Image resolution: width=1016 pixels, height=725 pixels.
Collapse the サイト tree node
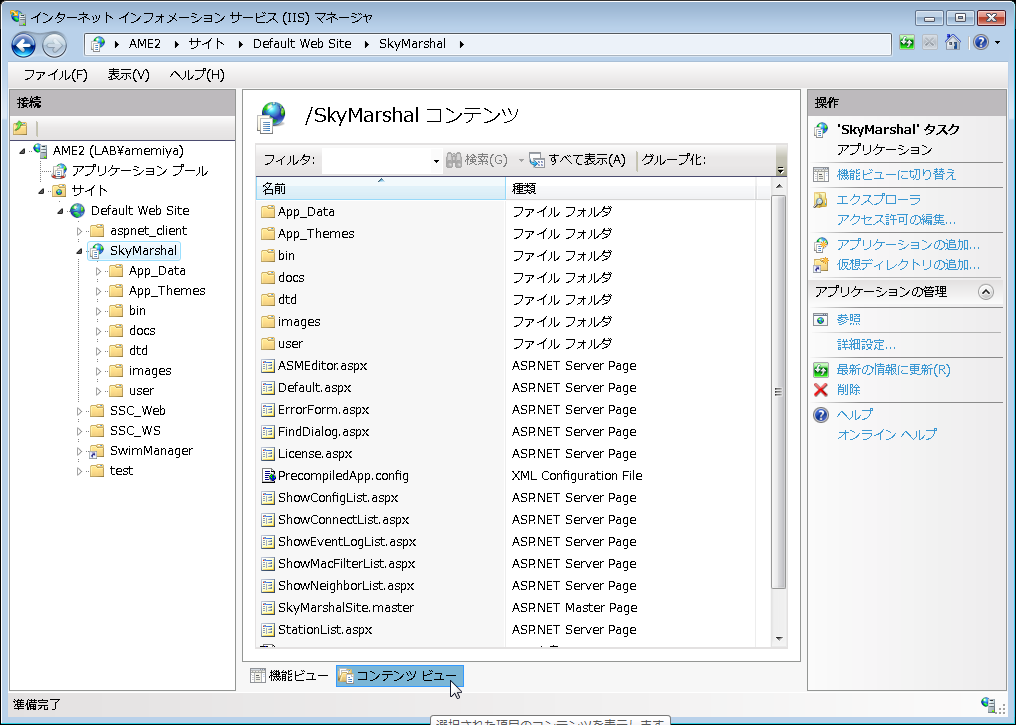tap(41, 191)
